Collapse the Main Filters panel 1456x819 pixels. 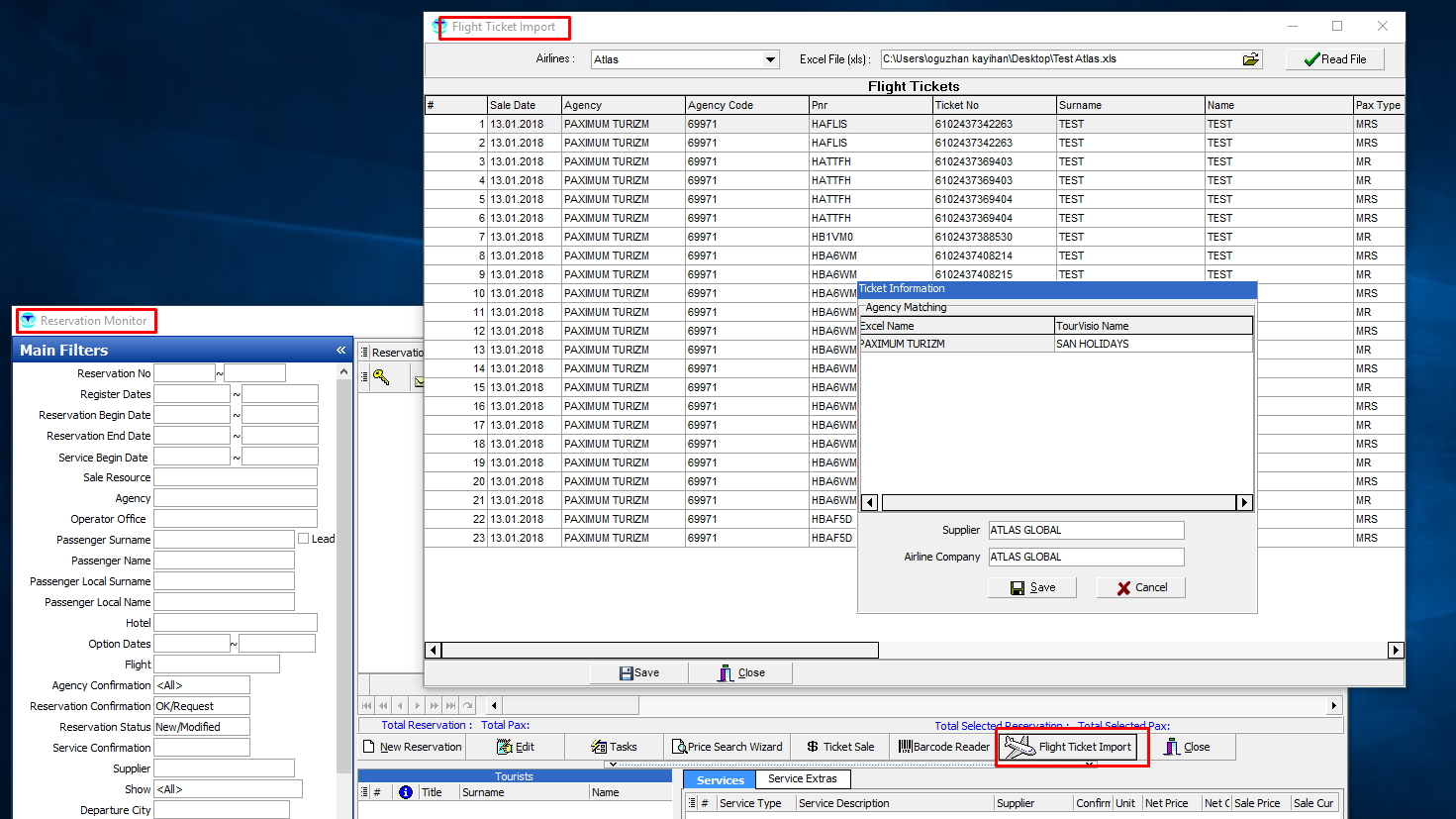(340, 350)
